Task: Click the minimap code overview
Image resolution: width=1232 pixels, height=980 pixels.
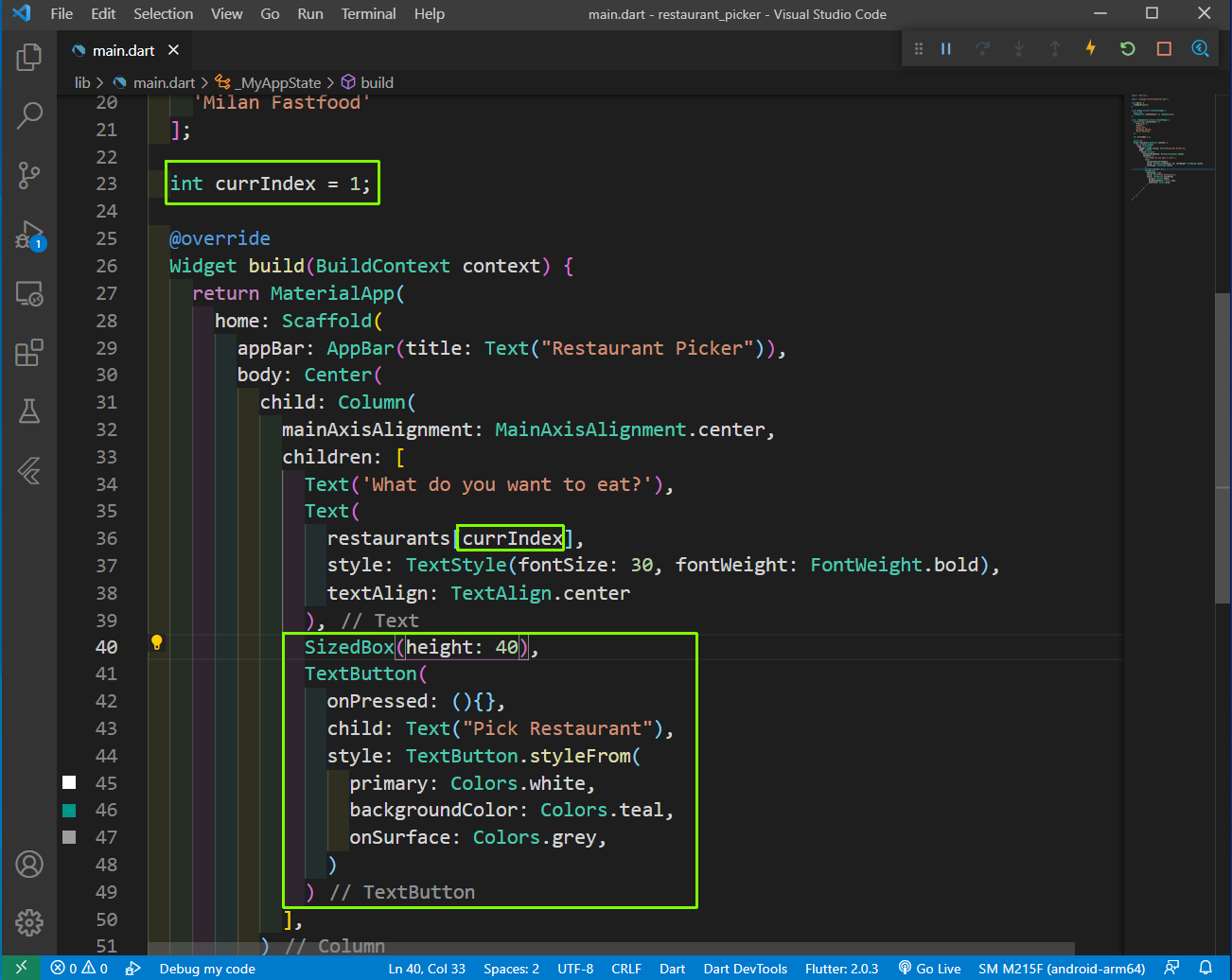Action: [1169, 147]
